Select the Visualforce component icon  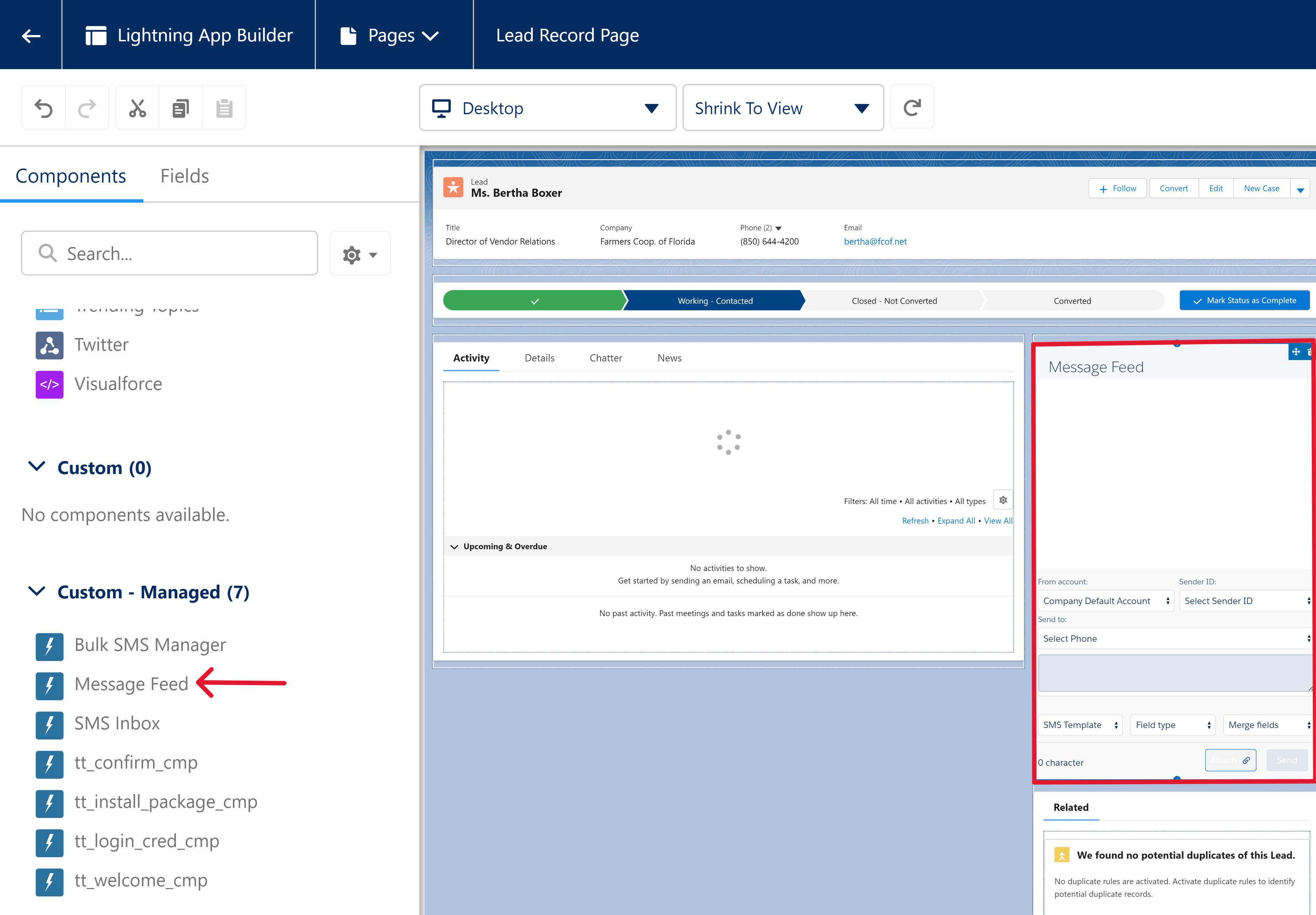pos(49,384)
